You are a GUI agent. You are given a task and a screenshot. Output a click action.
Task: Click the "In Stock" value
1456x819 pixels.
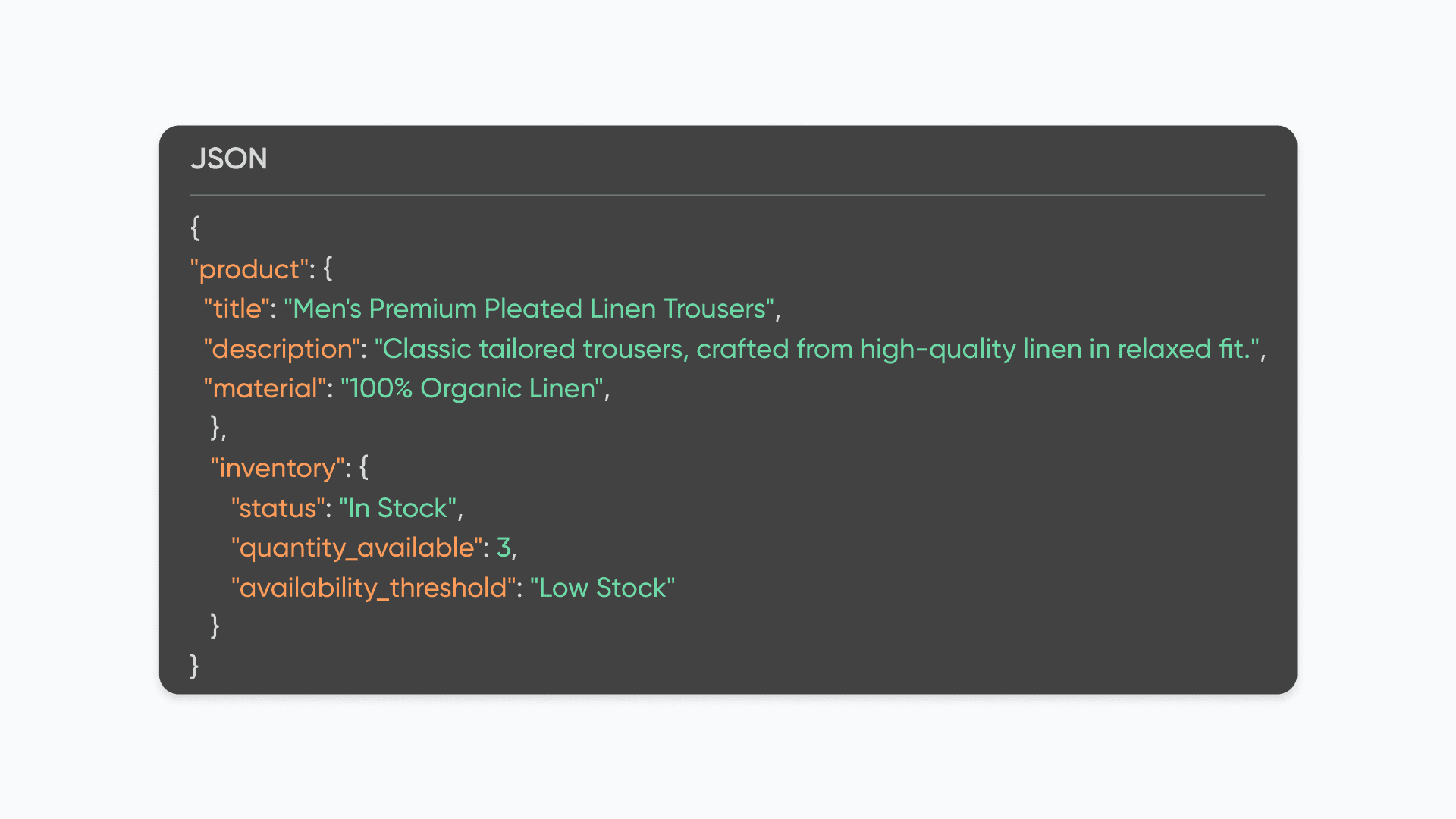[397, 508]
